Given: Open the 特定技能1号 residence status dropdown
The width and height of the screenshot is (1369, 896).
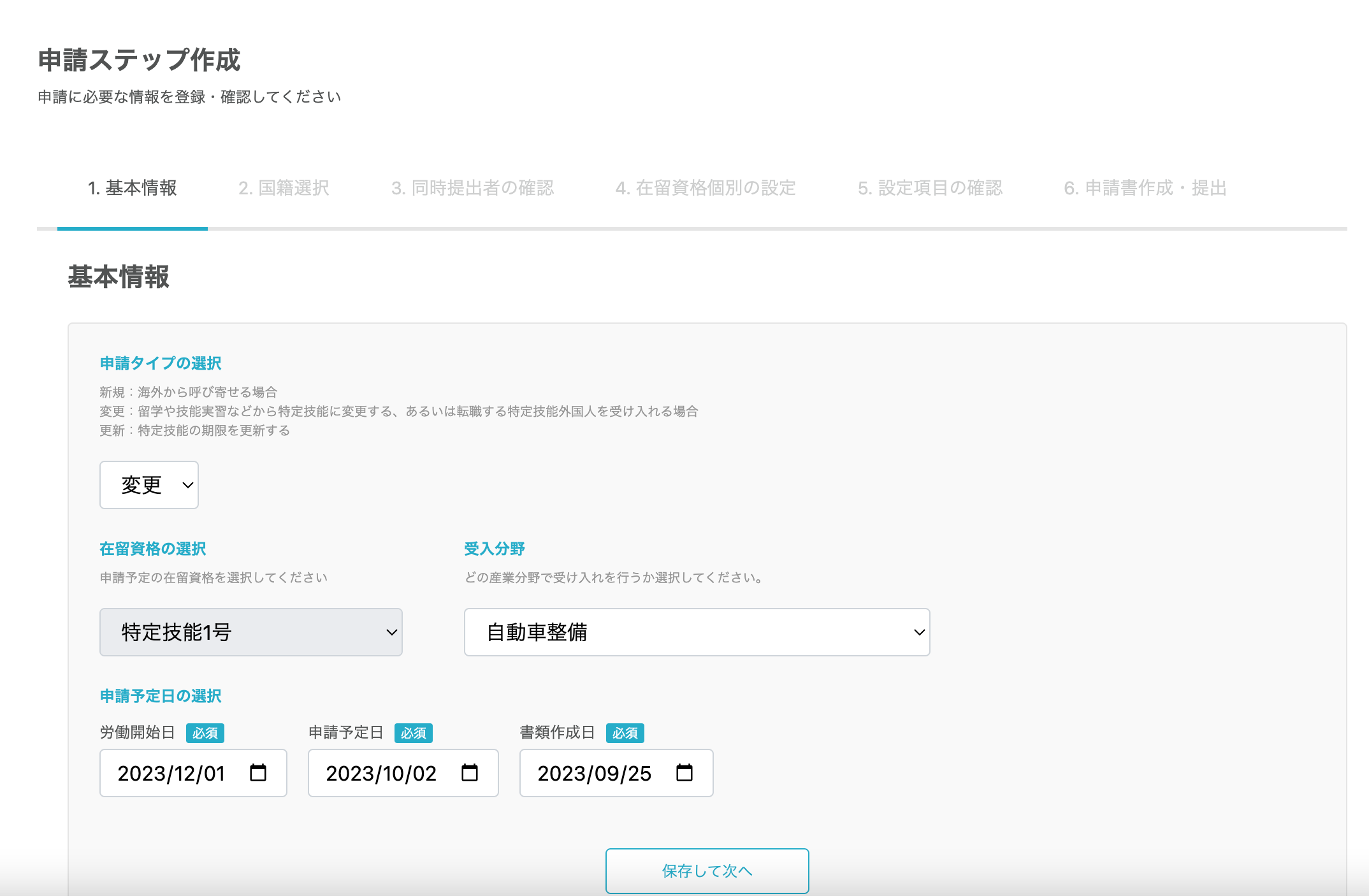Looking at the screenshot, I should tap(251, 632).
